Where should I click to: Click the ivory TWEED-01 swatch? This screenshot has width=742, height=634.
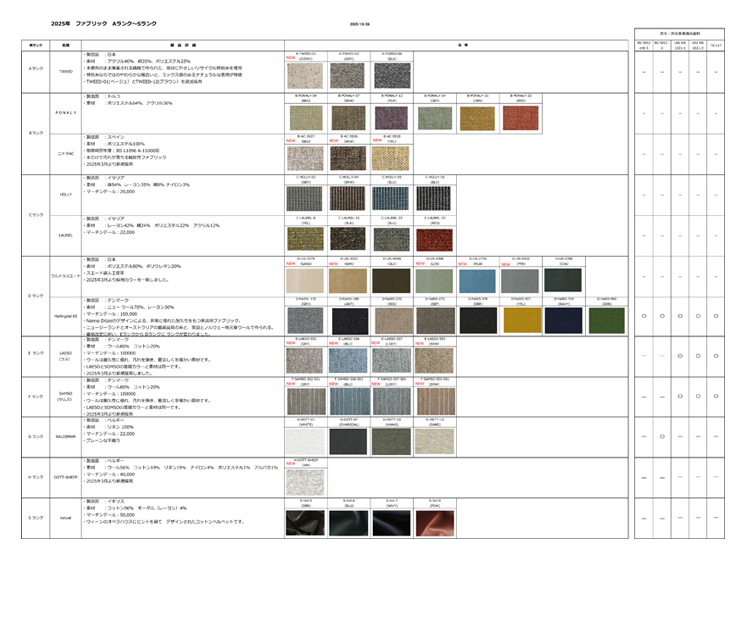point(306,76)
